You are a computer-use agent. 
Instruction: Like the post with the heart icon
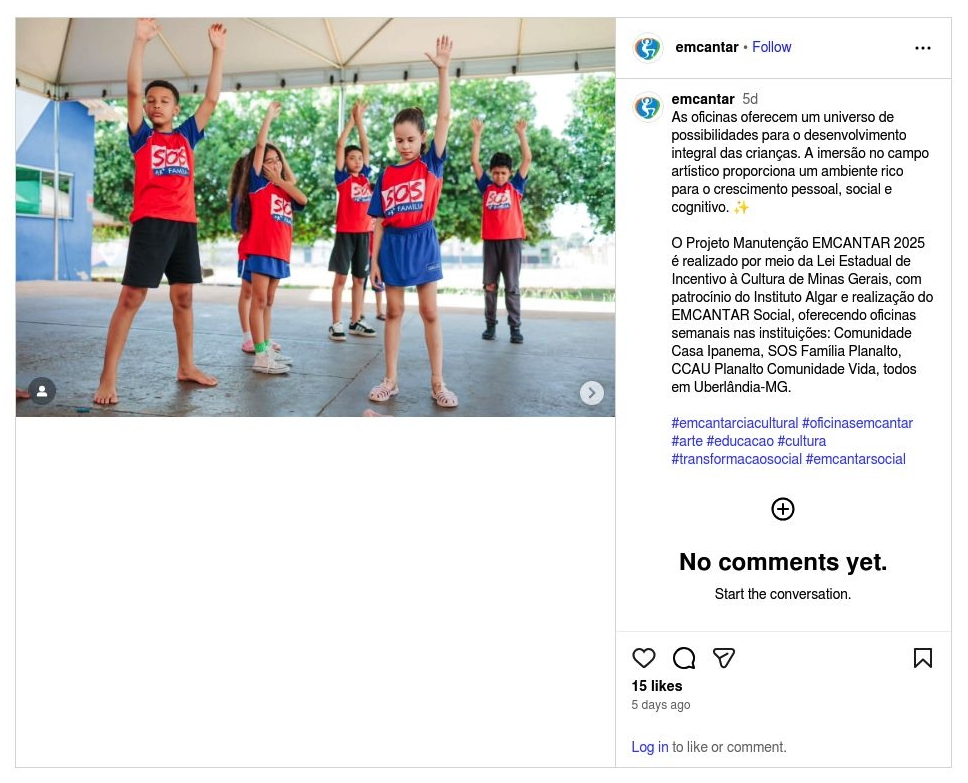click(643, 658)
